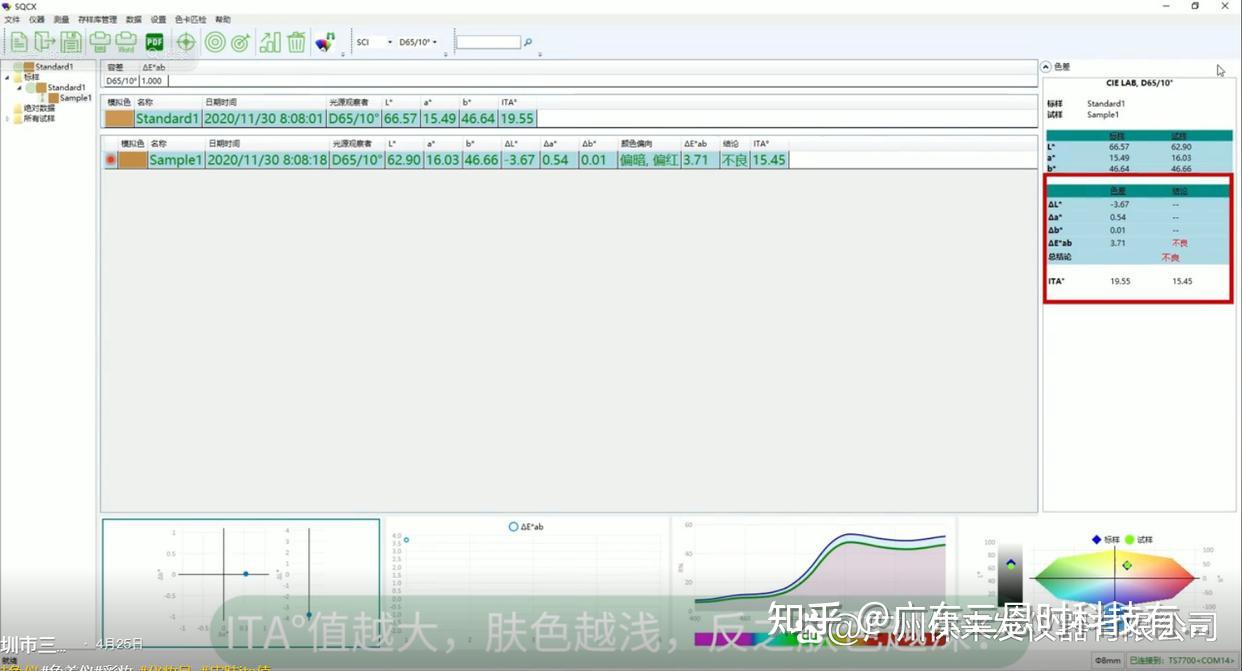1242x671 pixels.
Task: Collapse the 色差 panel header chevron
Action: 1046,67
